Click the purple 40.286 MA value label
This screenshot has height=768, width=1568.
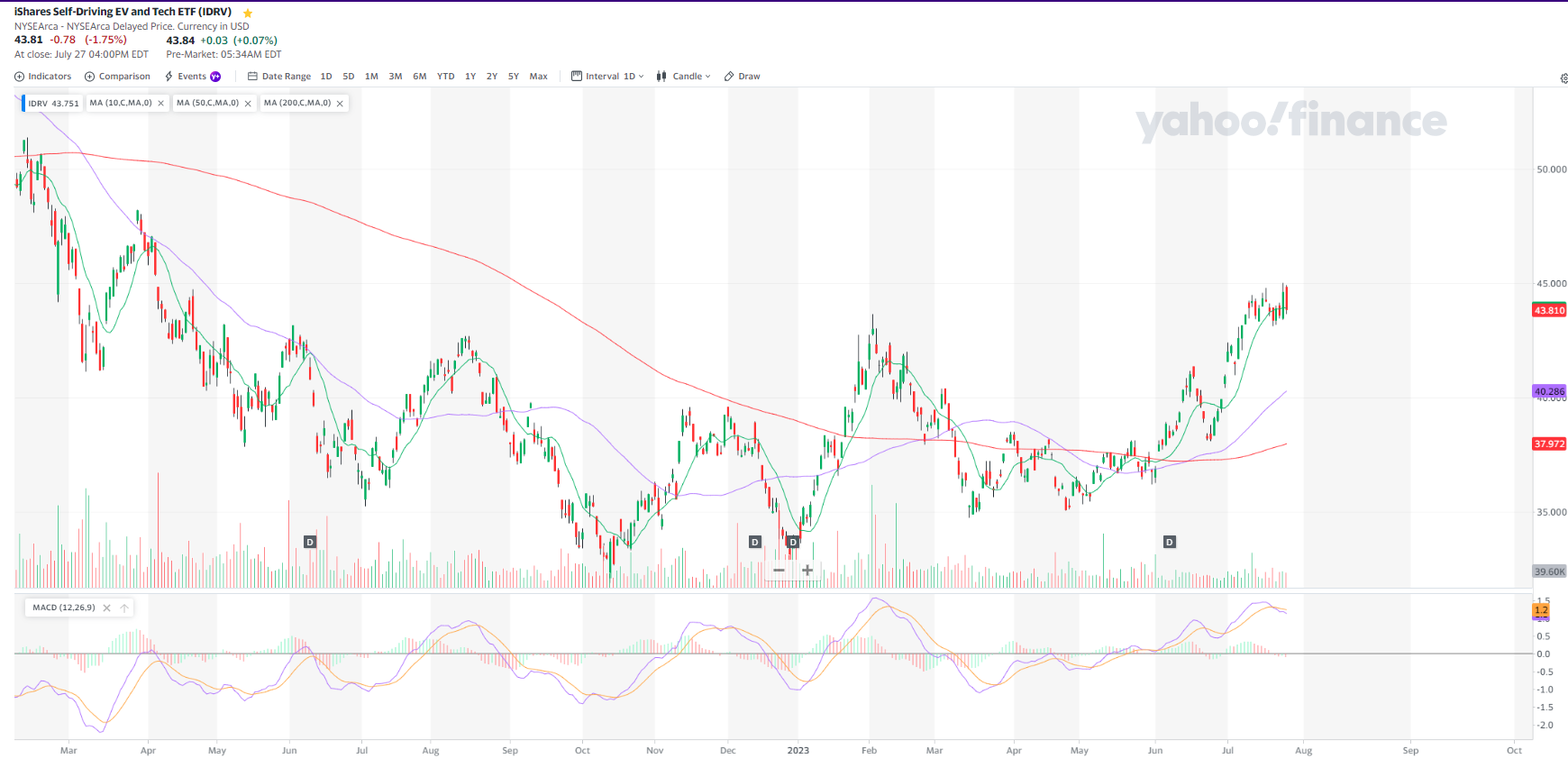tap(1550, 391)
